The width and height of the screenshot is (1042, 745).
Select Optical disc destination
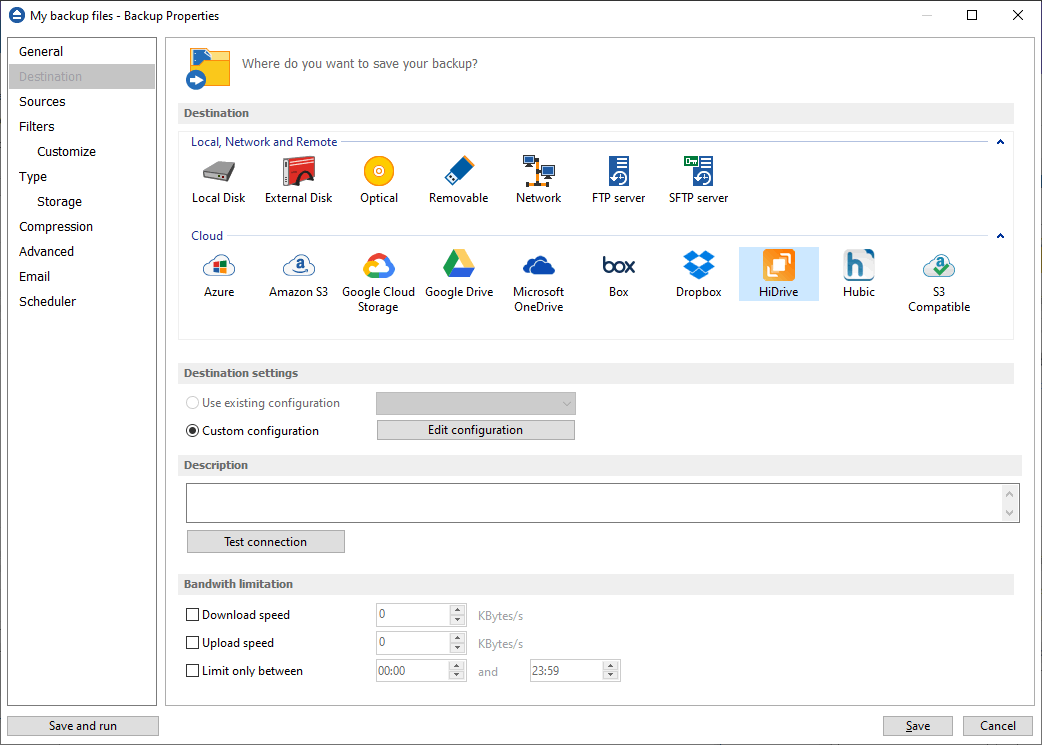[379, 181]
